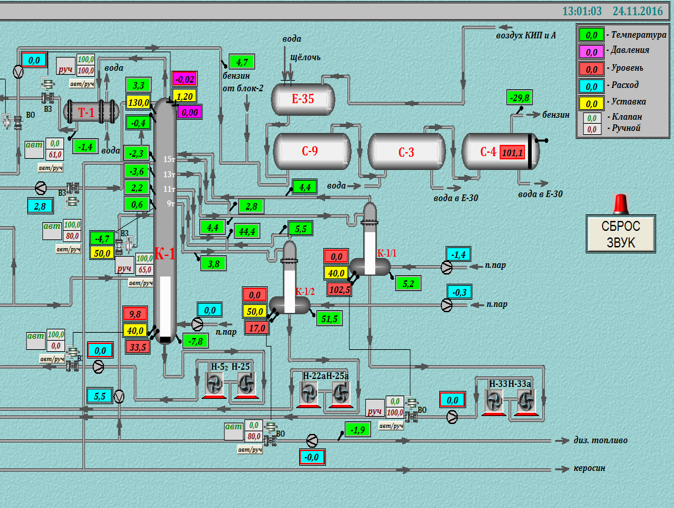Select the magenta -0,02 pressure reading
Viewport: 674px width, 508px height.
(185, 79)
